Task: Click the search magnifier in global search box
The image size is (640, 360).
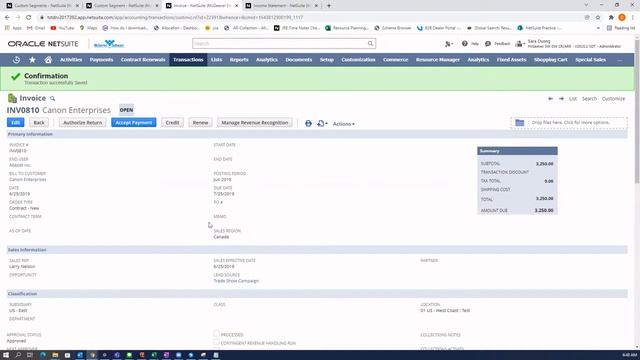Action: click(370, 43)
